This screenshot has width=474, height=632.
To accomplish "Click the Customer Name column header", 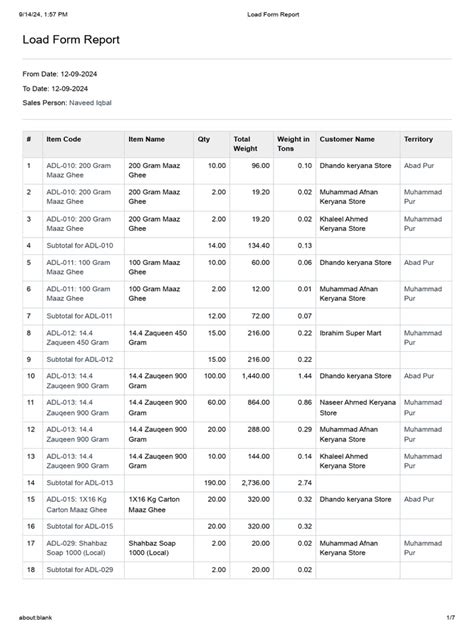I will pos(347,139).
